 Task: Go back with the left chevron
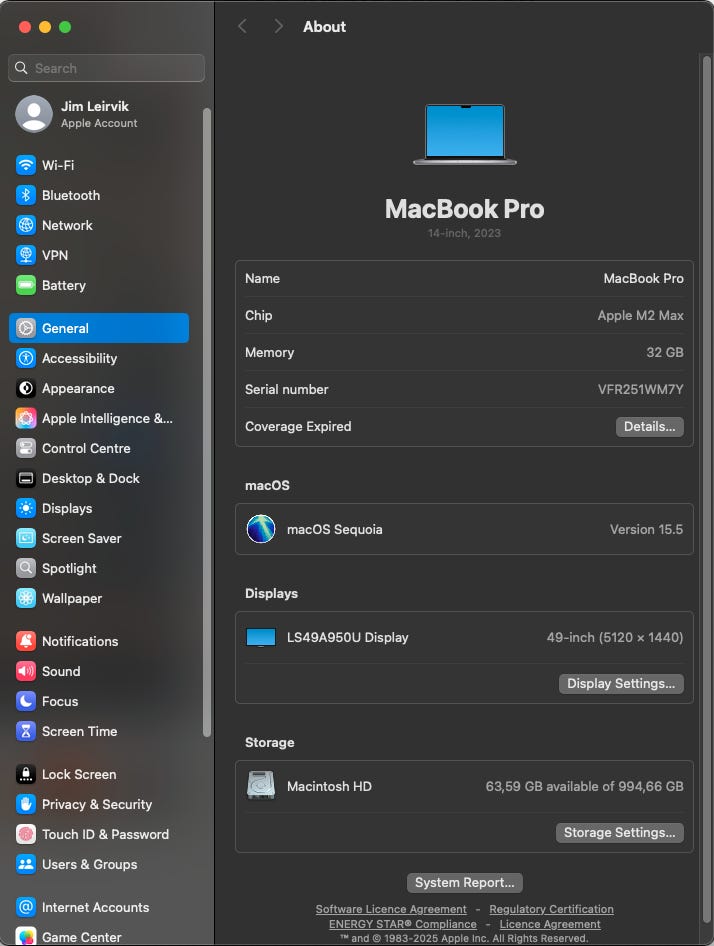click(x=243, y=27)
